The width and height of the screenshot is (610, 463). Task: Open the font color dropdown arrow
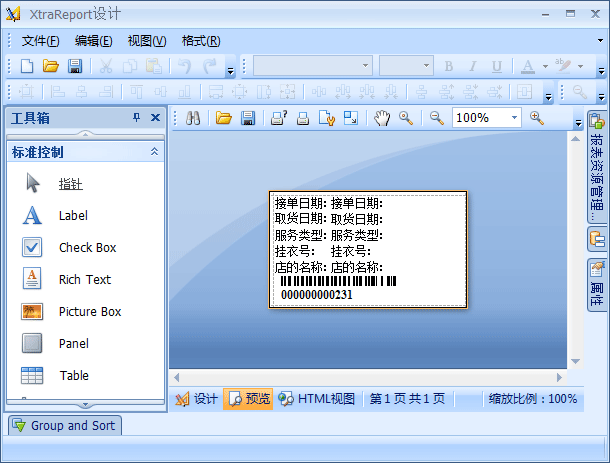545,66
